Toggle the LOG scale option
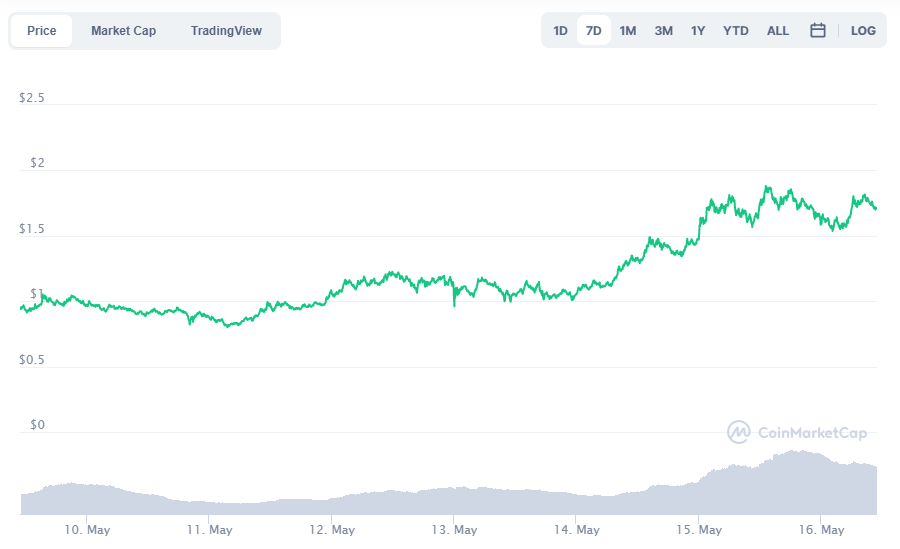 pos(863,30)
